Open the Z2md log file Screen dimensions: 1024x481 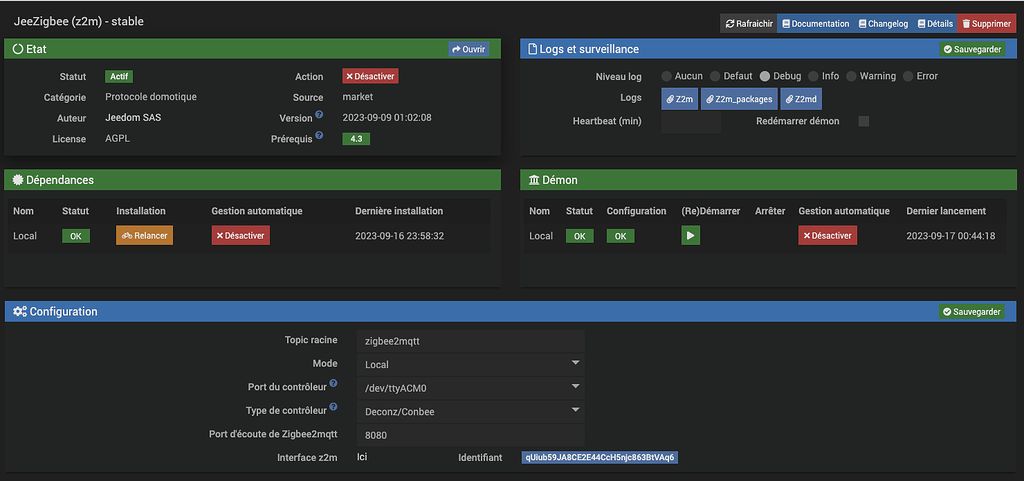[x=800, y=99]
